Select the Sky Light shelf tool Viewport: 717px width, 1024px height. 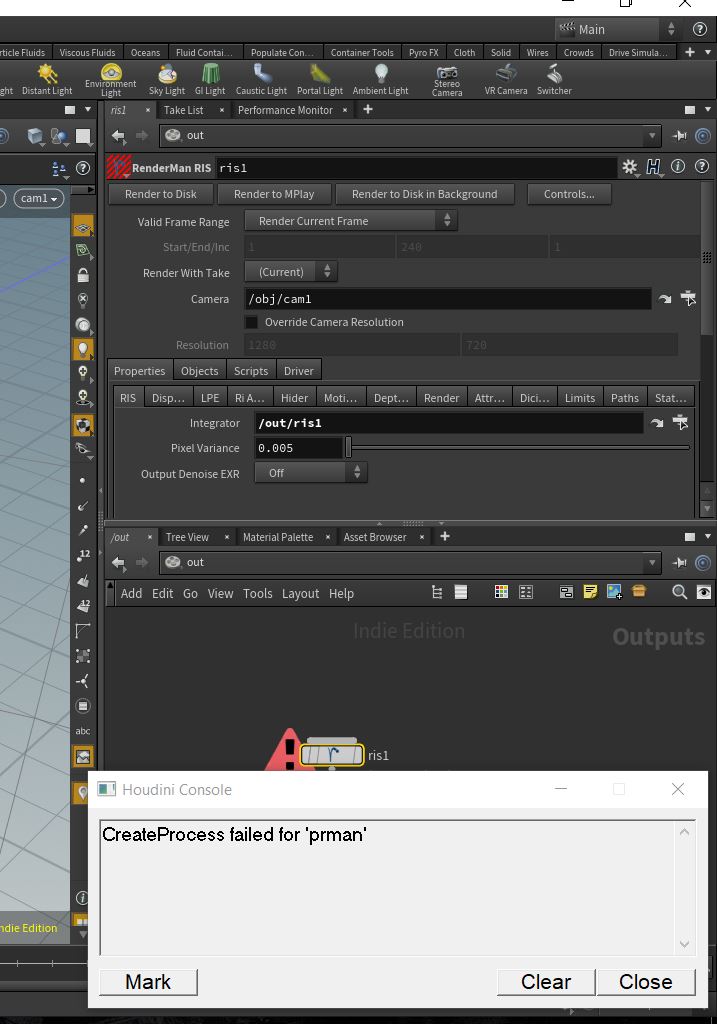point(167,80)
